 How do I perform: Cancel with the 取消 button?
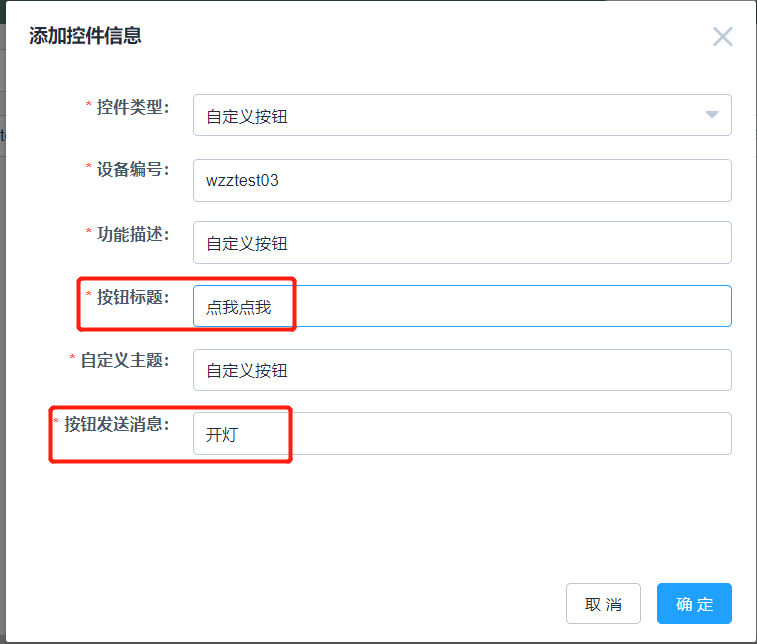pyautogui.click(x=603, y=603)
